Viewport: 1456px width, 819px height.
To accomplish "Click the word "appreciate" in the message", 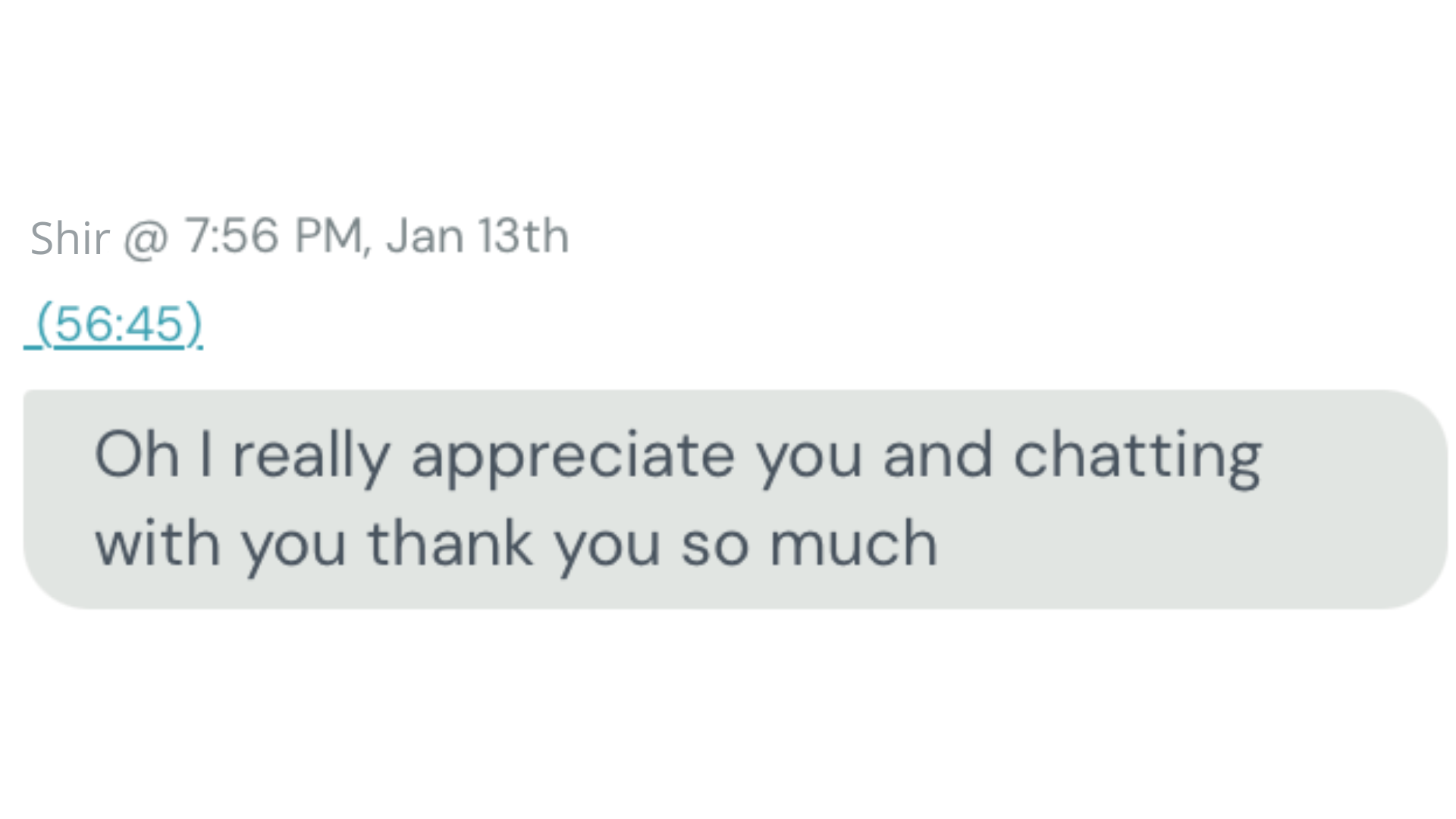I will point(573,457).
